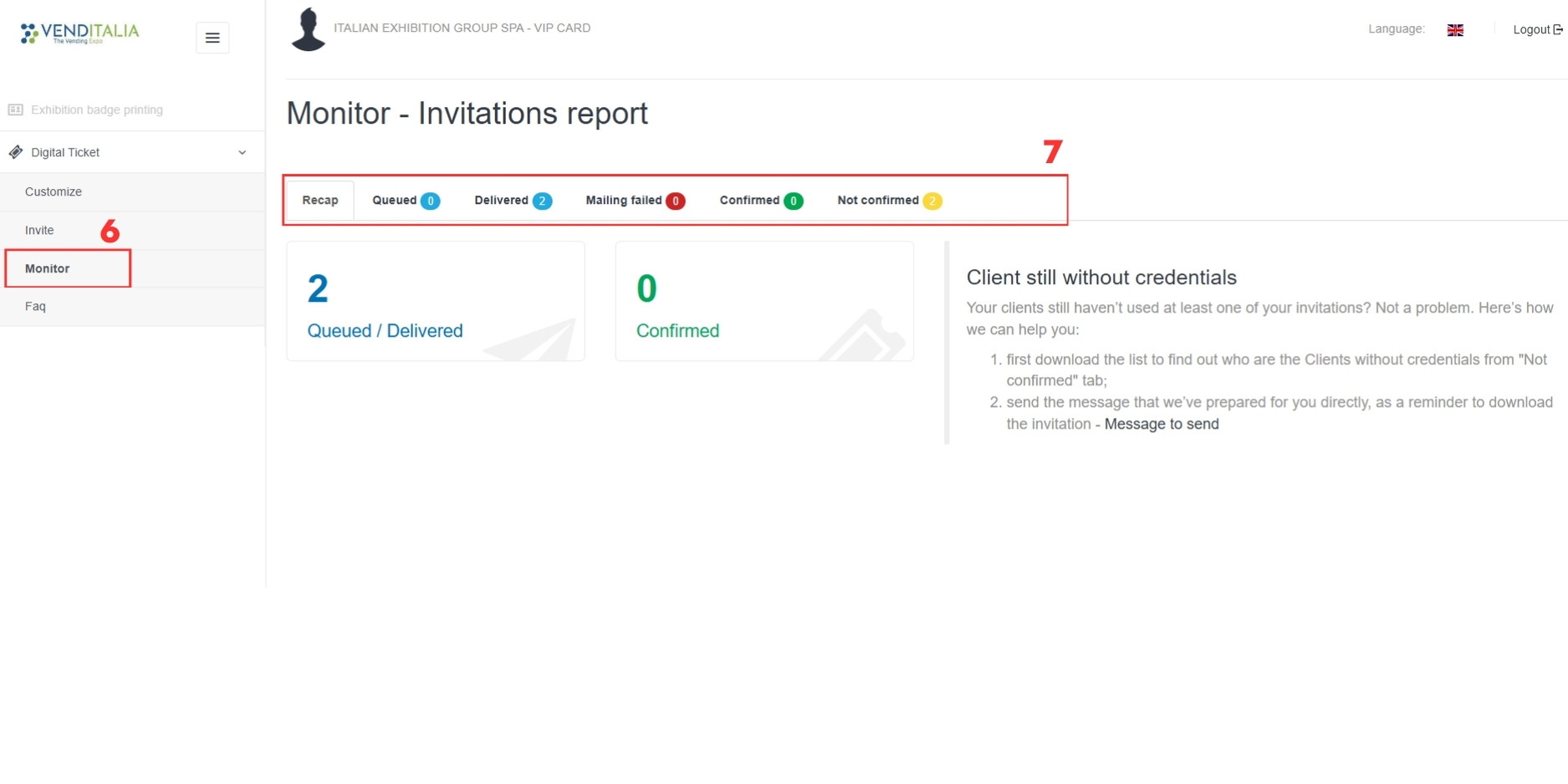Open the Customize menu item
1568x784 pixels.
click(54, 191)
